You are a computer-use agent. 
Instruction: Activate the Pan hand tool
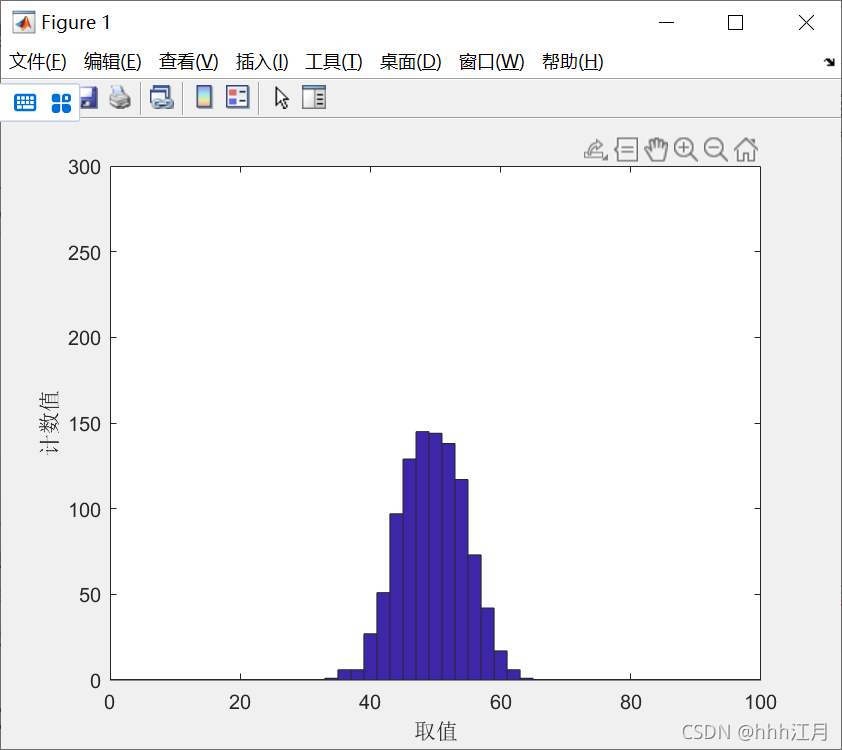[656, 150]
